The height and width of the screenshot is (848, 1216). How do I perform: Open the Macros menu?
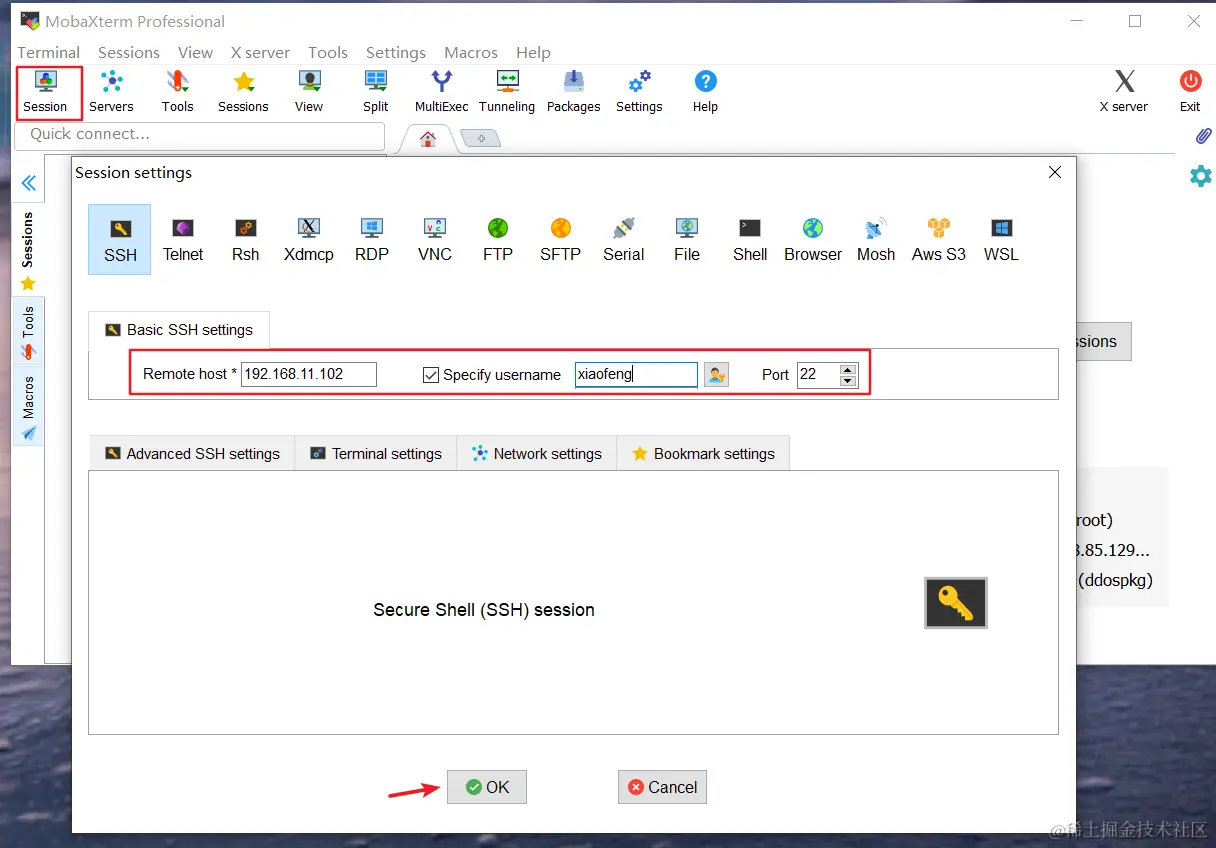pos(471,52)
